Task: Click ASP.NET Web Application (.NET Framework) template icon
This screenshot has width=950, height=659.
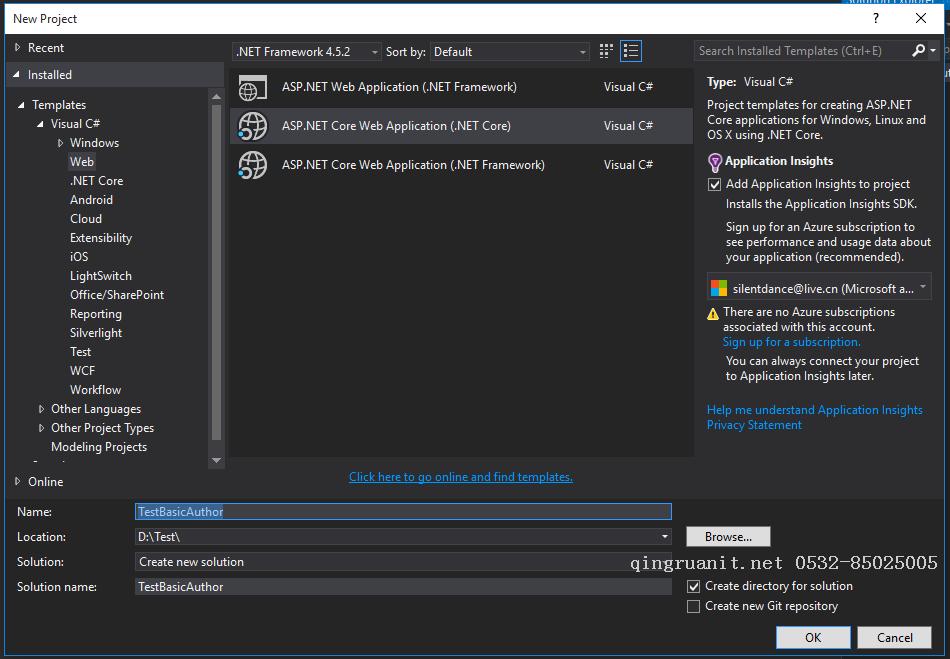Action: pyautogui.click(x=253, y=88)
